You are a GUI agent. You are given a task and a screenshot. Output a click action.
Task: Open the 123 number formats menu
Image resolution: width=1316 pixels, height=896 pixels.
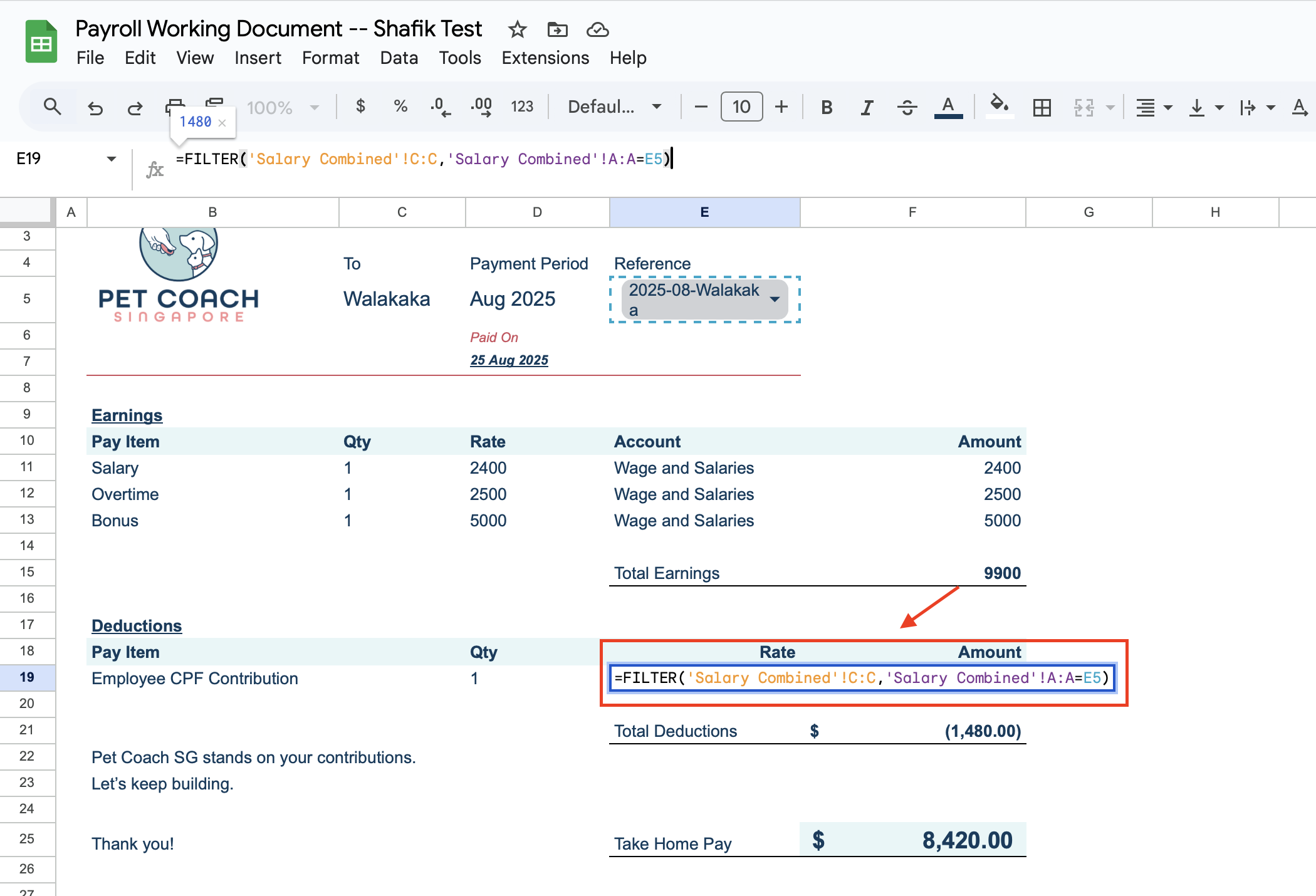(x=522, y=107)
